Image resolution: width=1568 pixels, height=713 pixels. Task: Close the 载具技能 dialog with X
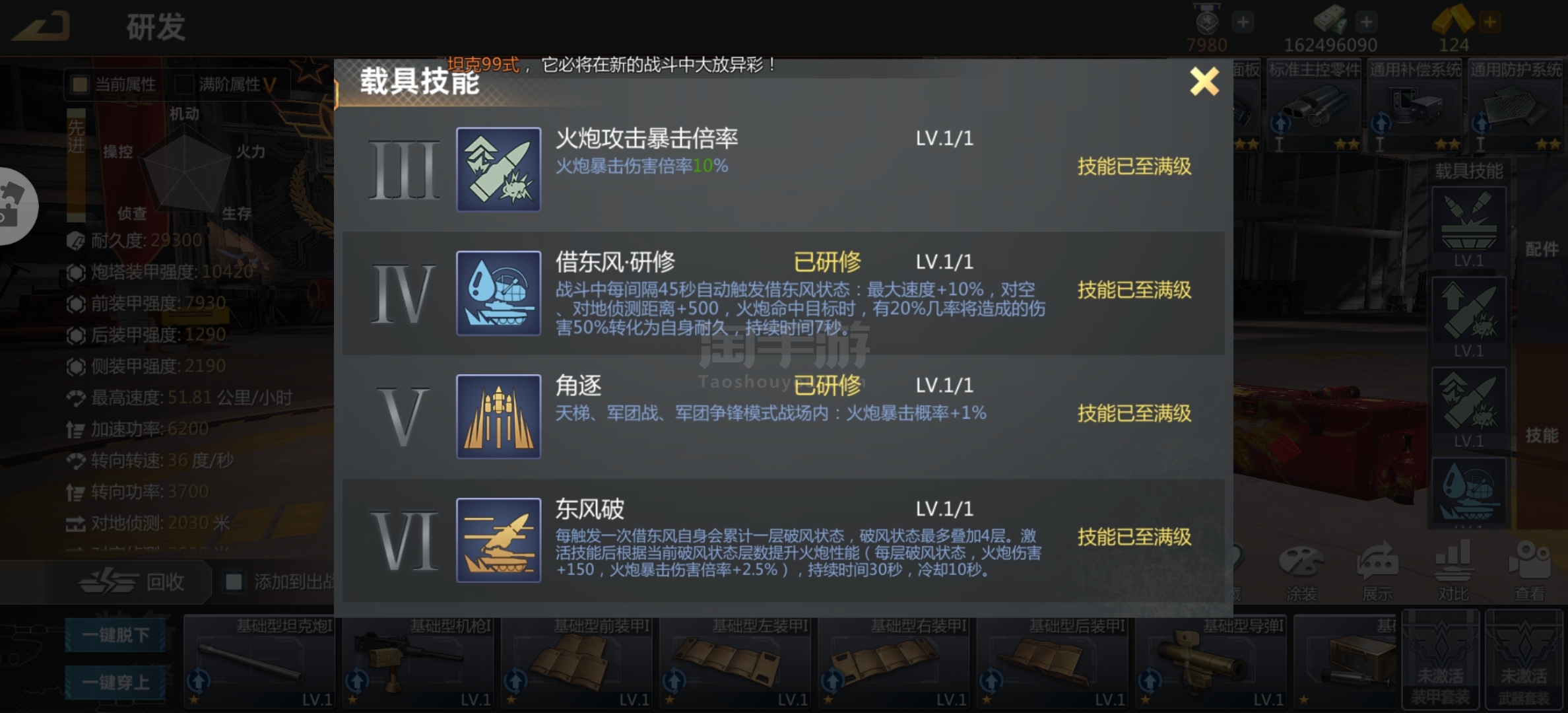point(1204,82)
